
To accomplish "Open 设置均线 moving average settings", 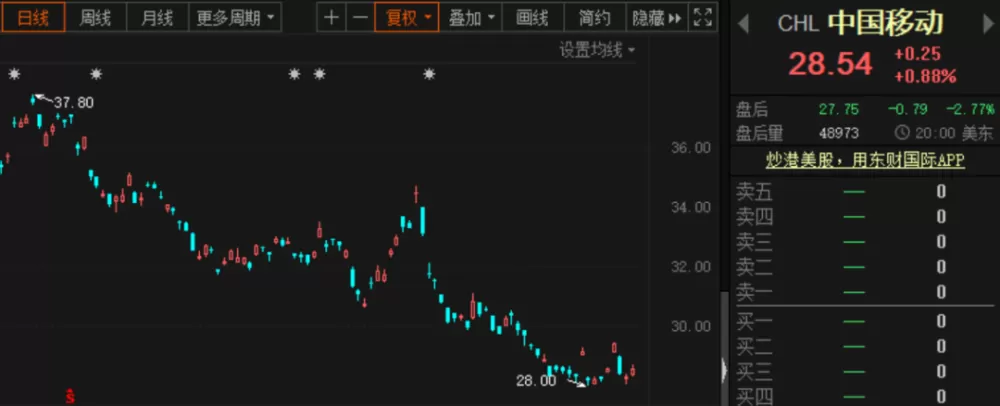I will tap(597, 50).
